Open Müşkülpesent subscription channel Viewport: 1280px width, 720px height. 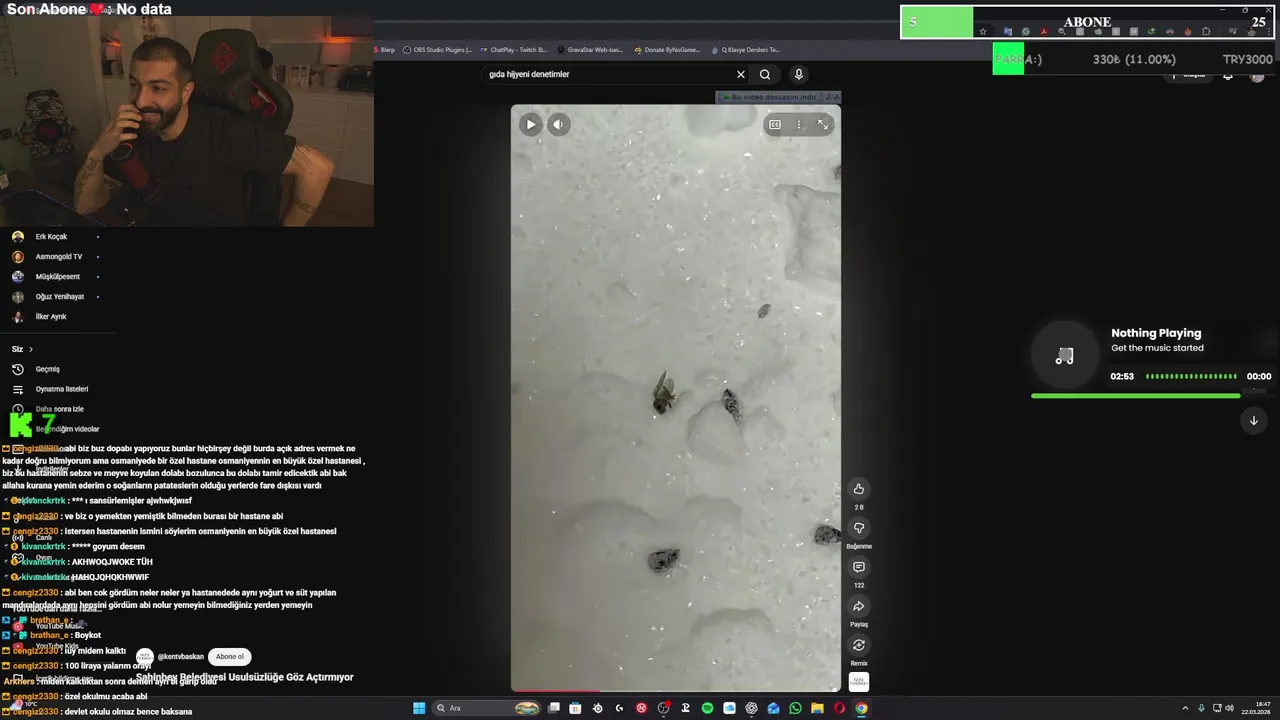tap(57, 277)
